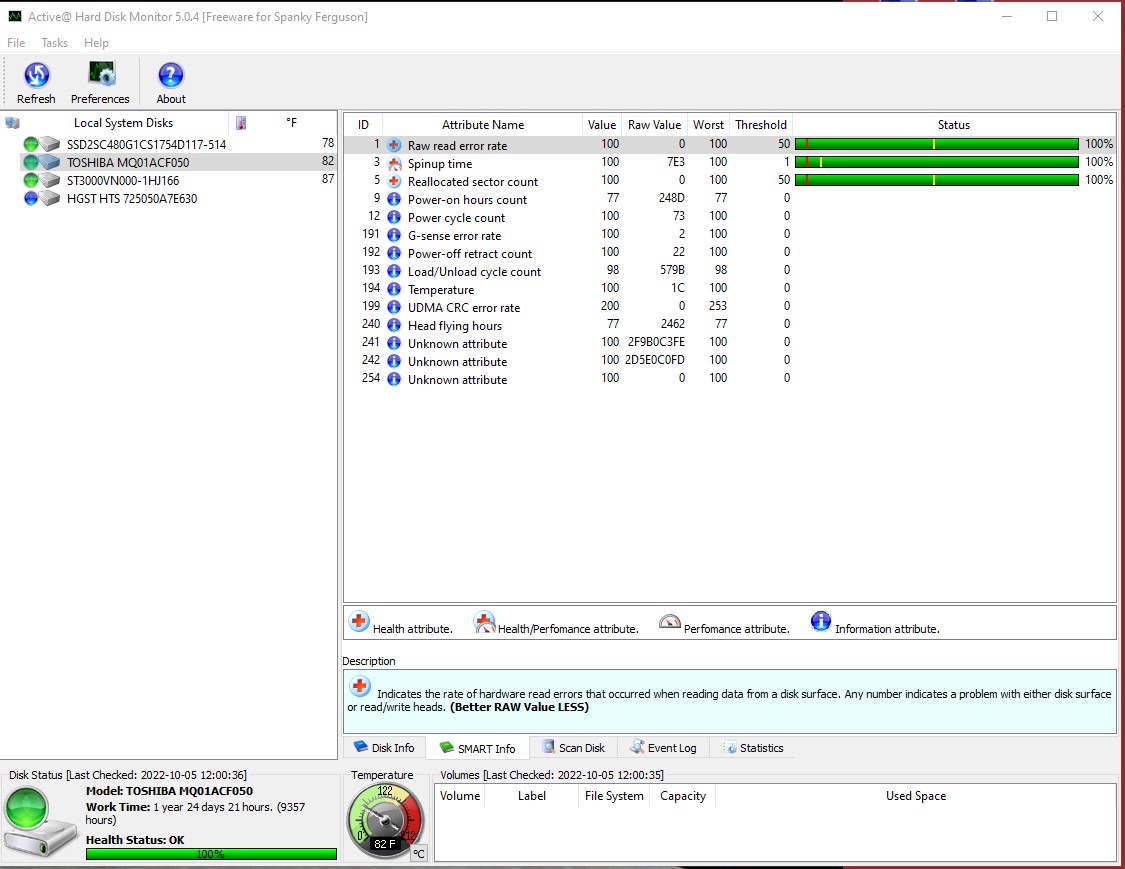The image size is (1125, 869).
Task: Click the Temperature attribute info icon
Action: tap(394, 290)
